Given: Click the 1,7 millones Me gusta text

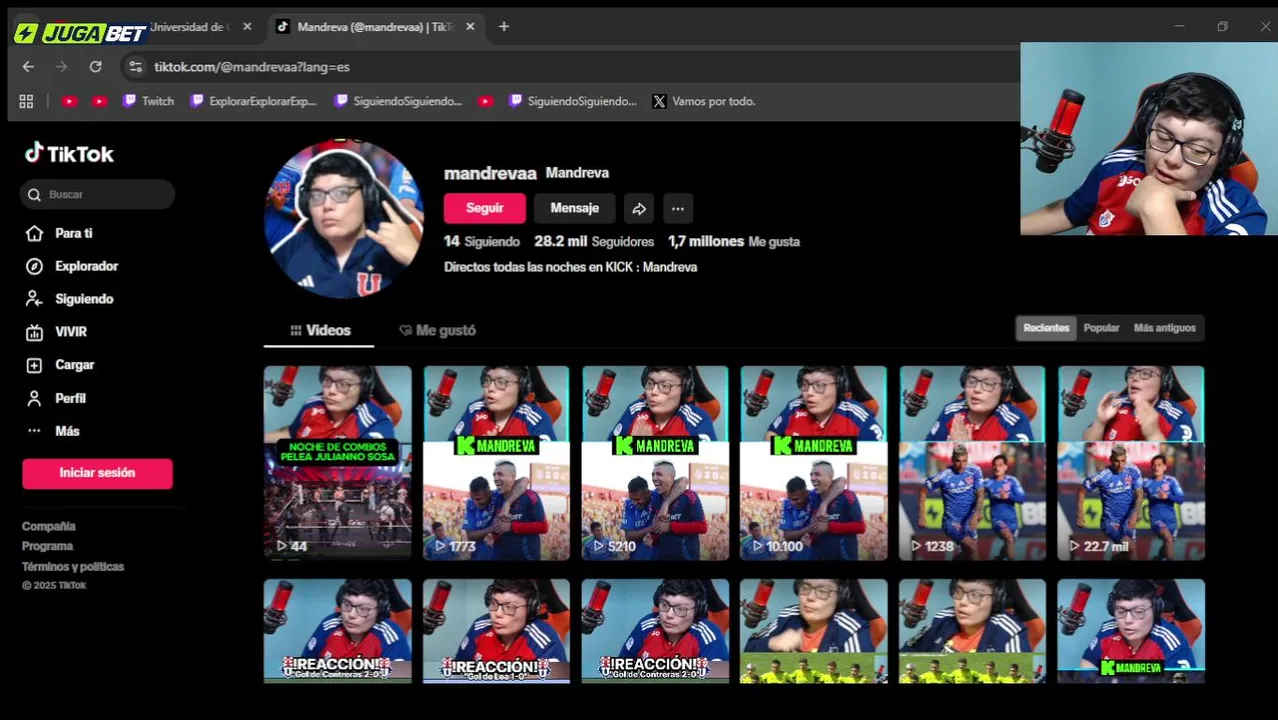Looking at the screenshot, I should [x=734, y=241].
